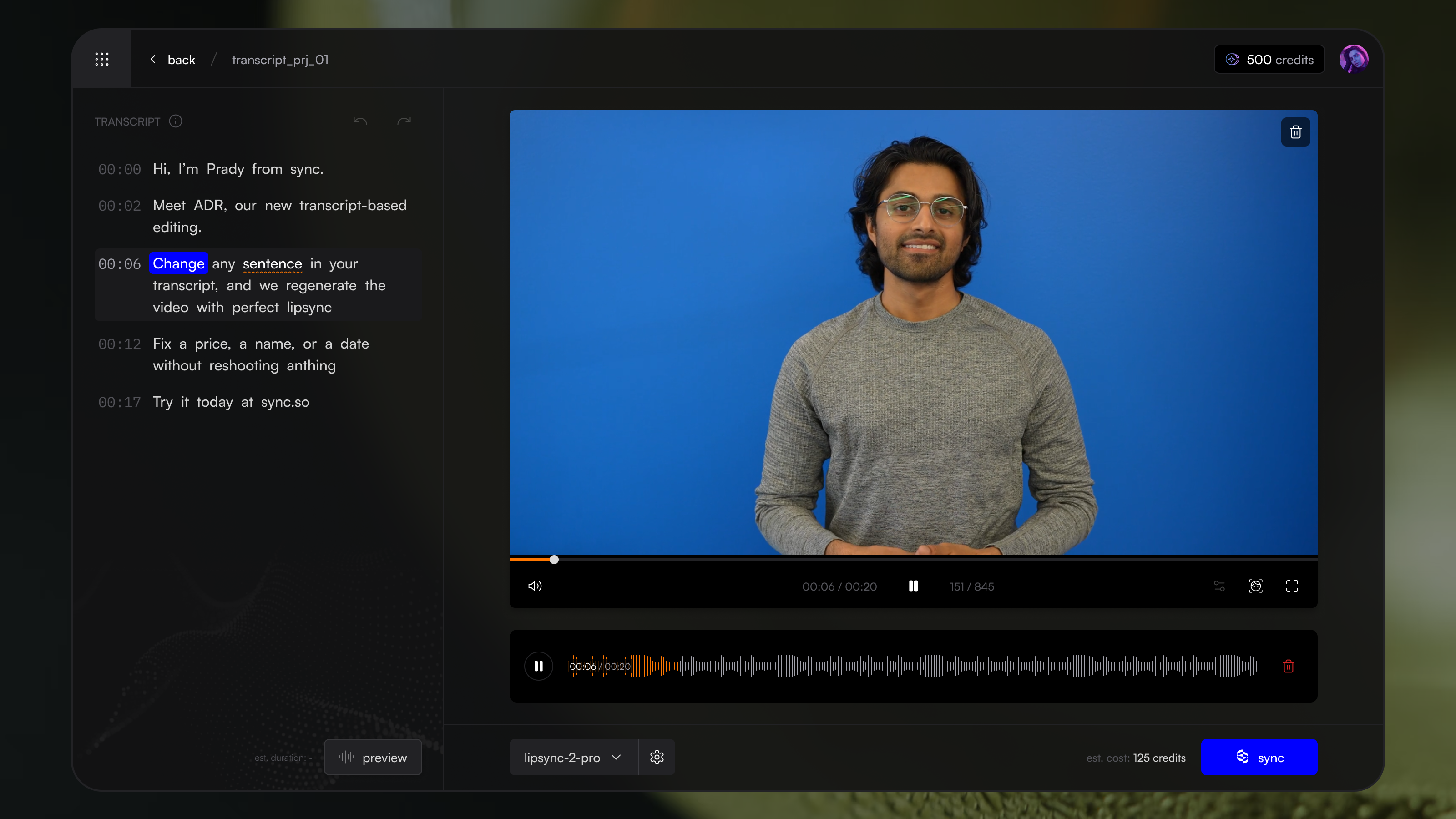Viewport: 1456px width, 819px height.
Task: Click the back arrow chevron
Action: coord(152,59)
